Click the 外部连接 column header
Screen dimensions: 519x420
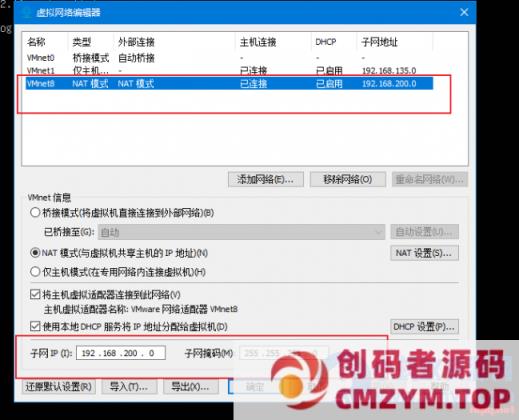pos(136,42)
